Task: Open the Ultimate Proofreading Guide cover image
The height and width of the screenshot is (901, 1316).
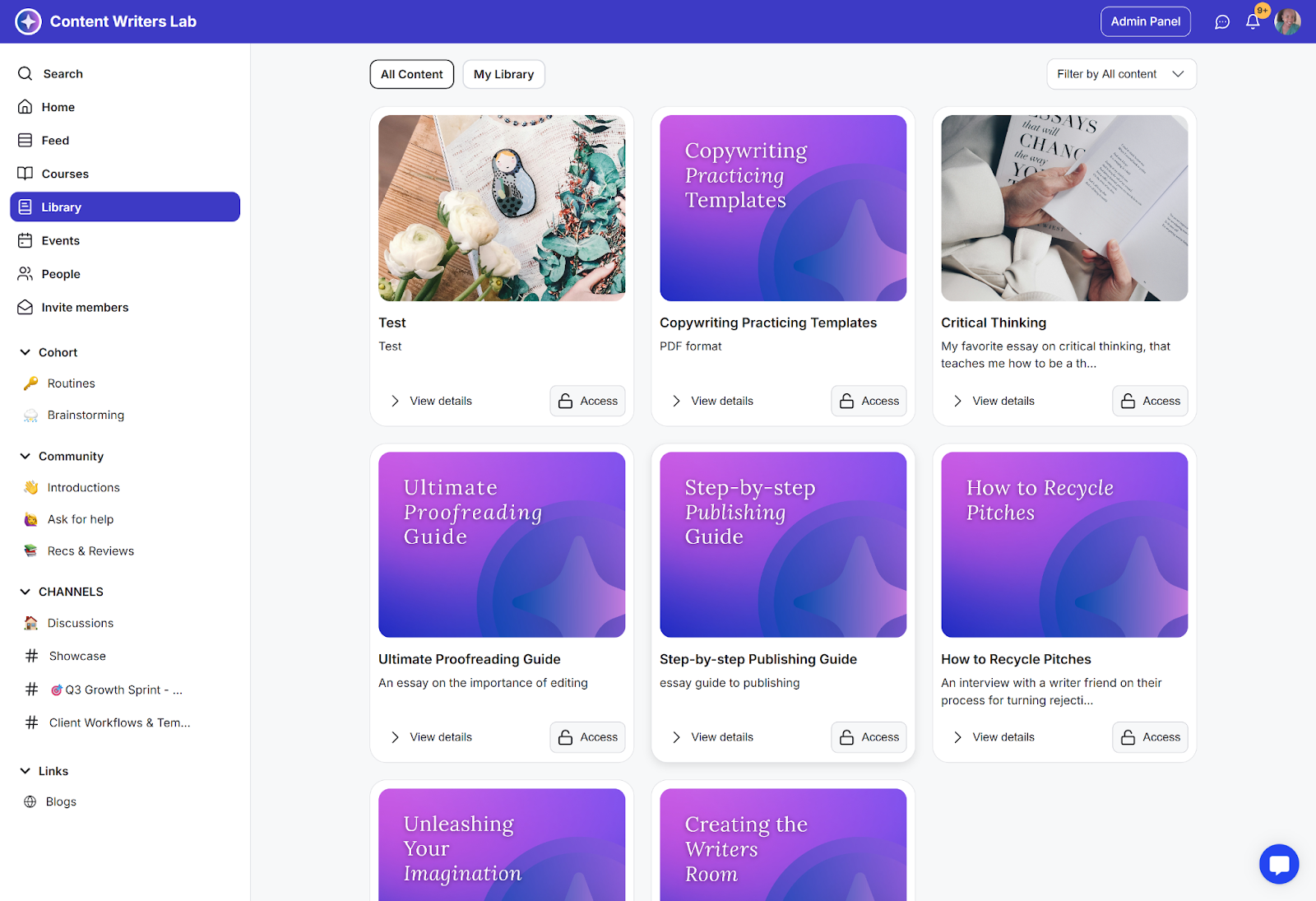Action: [x=502, y=545]
